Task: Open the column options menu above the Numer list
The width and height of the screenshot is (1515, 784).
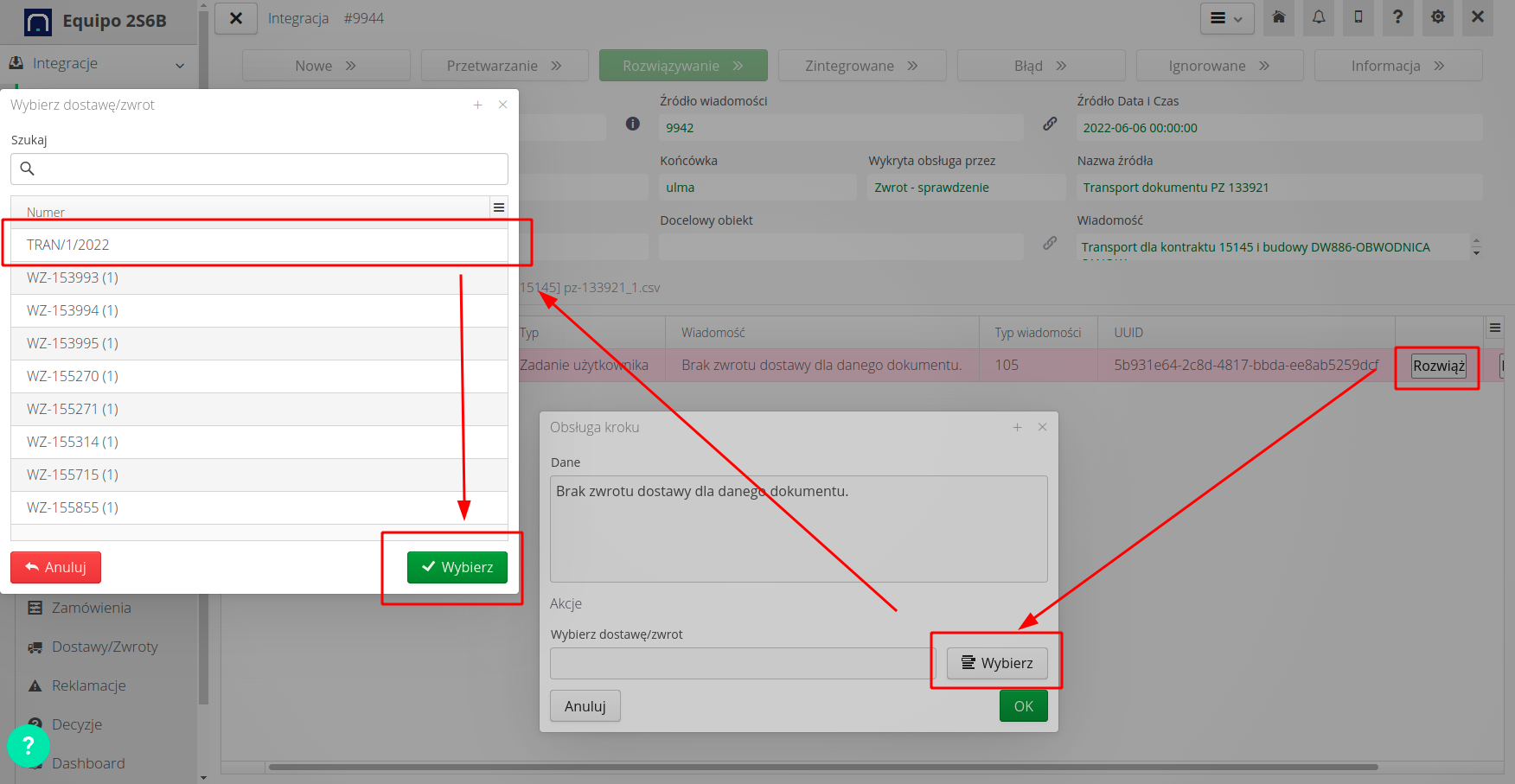Action: click(499, 207)
